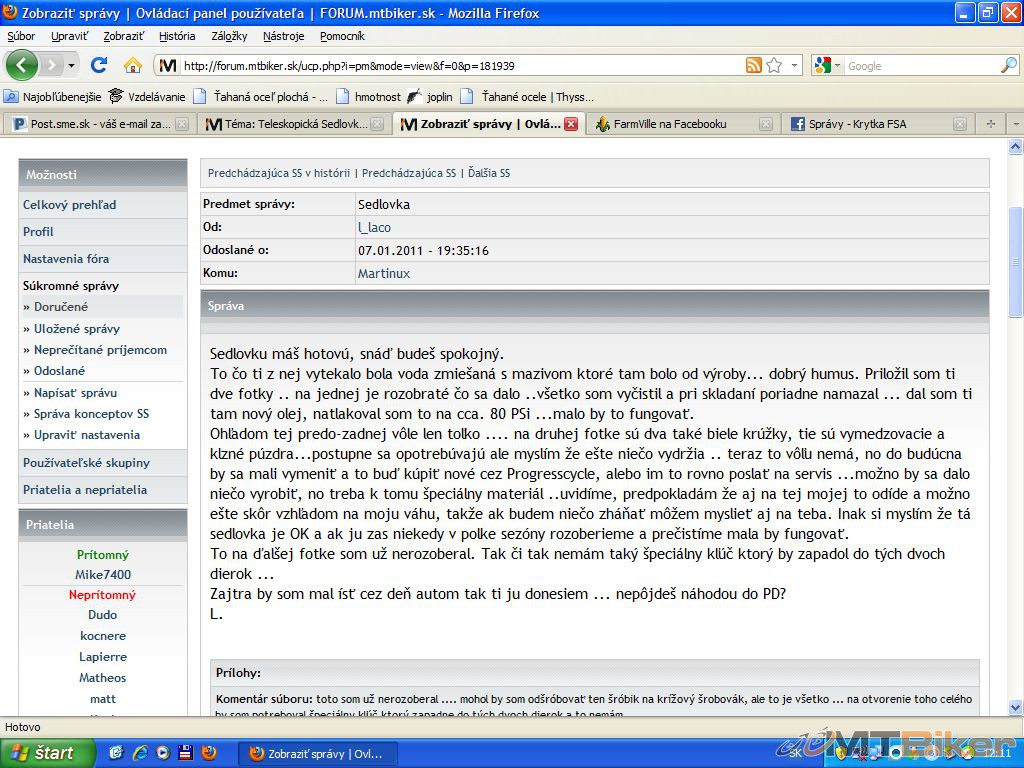Go to the Home page icon
The width and height of the screenshot is (1024, 768).
click(132, 65)
